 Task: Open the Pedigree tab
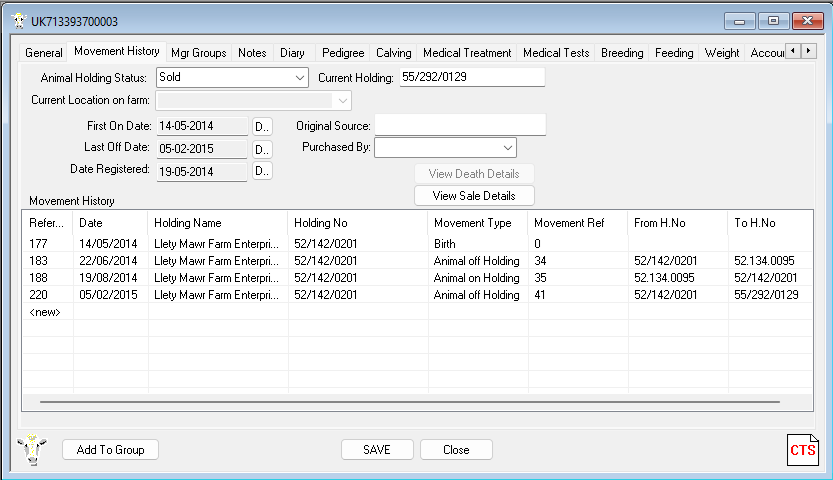(343, 53)
